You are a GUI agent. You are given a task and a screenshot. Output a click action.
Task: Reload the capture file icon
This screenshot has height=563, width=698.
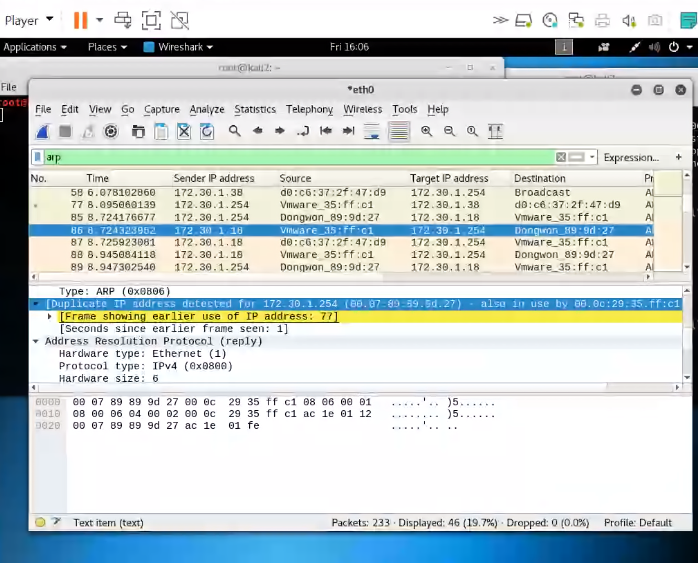(207, 131)
